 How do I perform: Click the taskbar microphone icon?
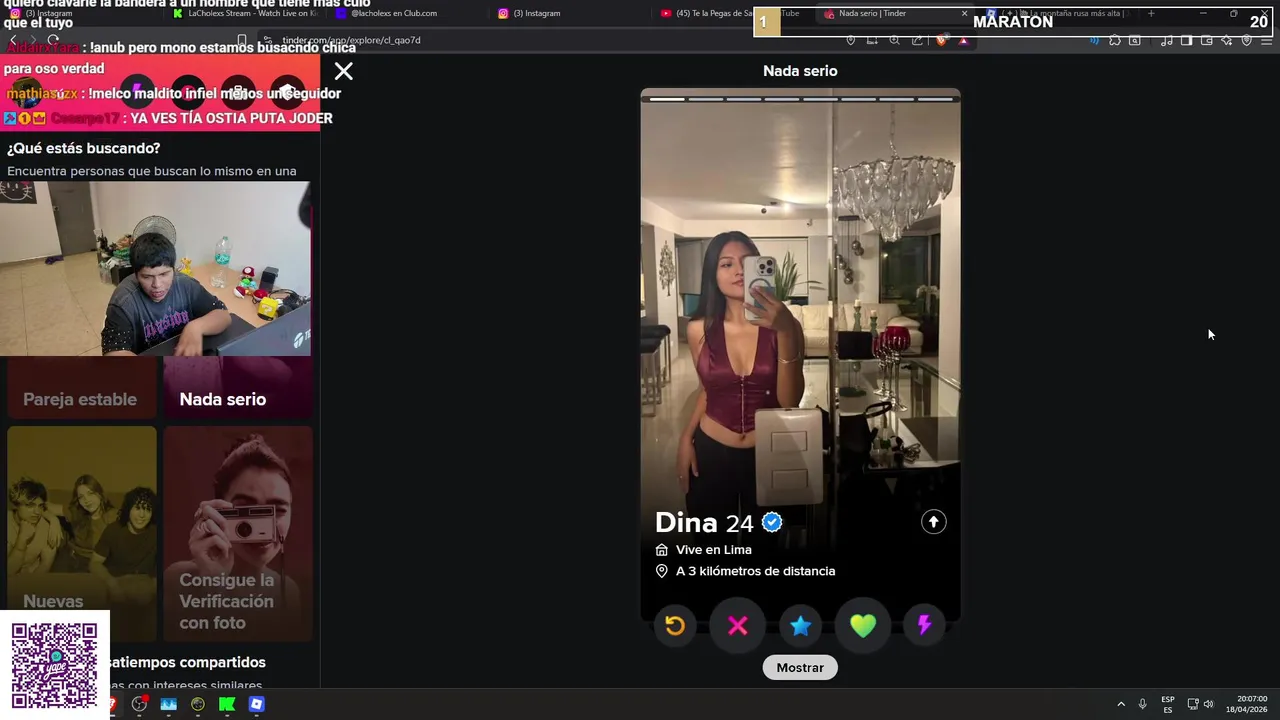[x=1142, y=704]
